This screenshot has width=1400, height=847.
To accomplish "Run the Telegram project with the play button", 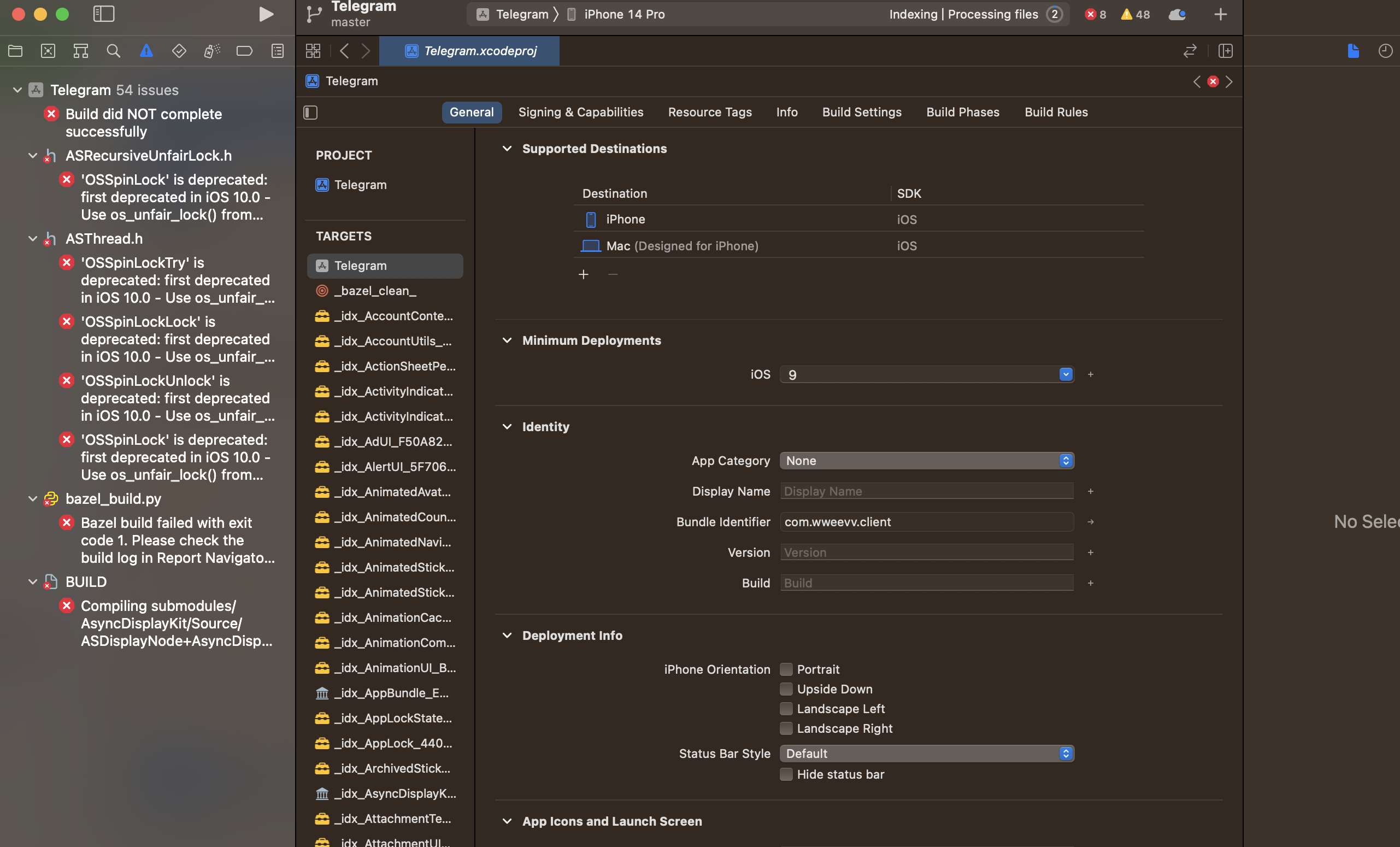I will click(266, 14).
